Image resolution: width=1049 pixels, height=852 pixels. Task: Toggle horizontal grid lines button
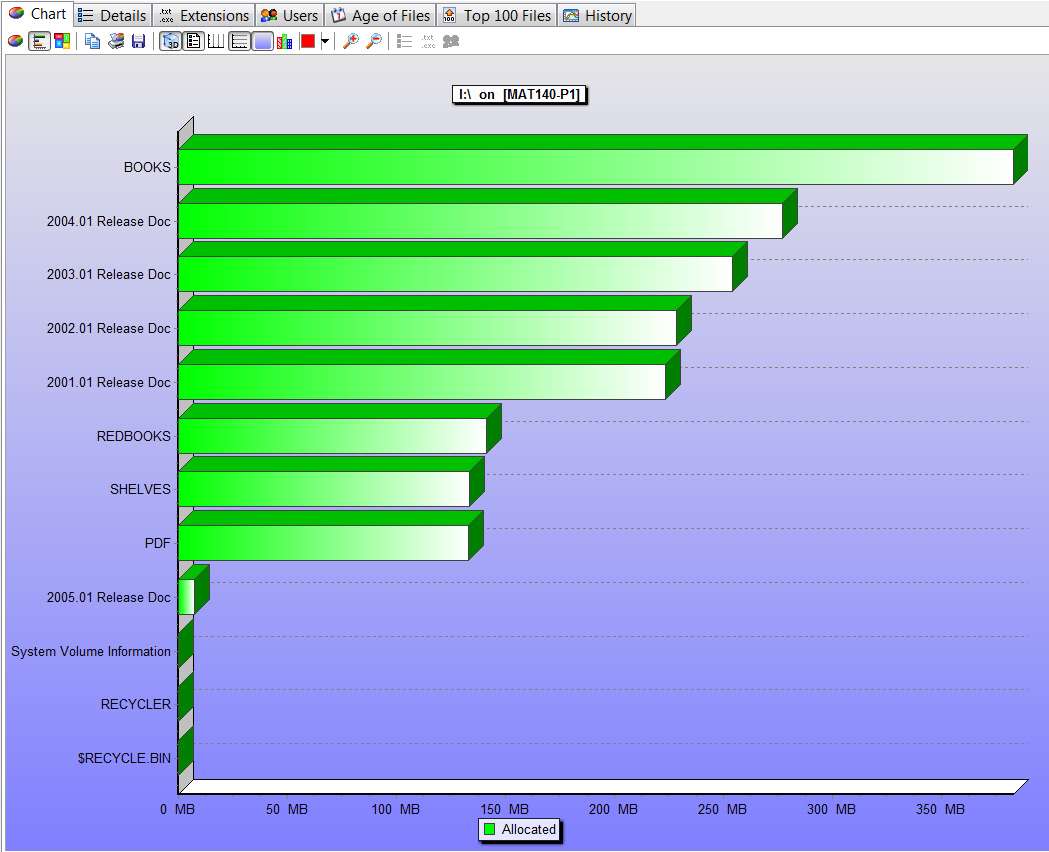coord(240,41)
